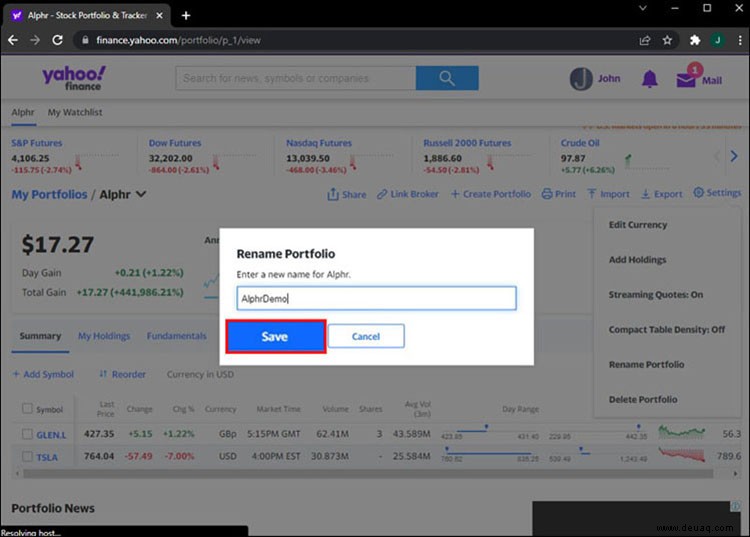Click the scrollbar right arrow

pyautogui.click(x=735, y=473)
